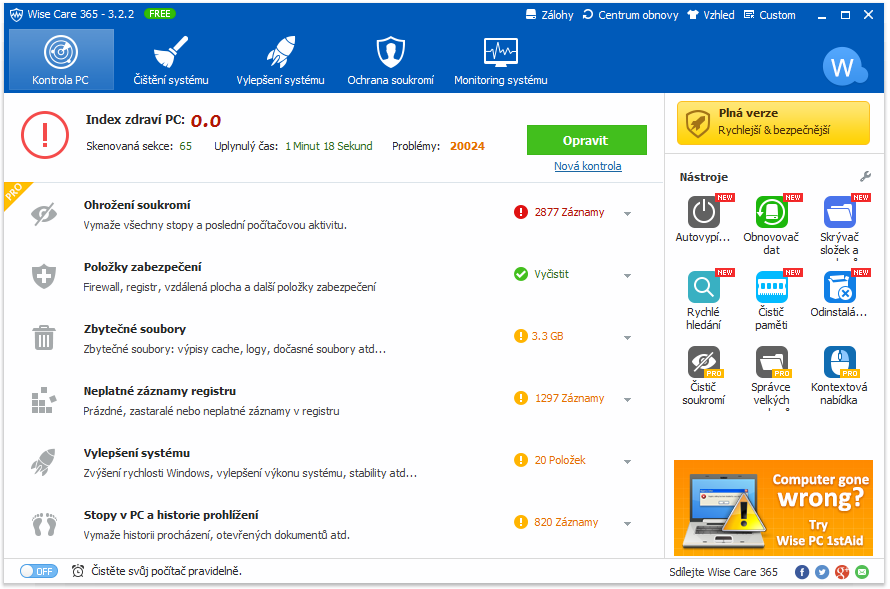The height and width of the screenshot is (589, 890).
Task: Click the Plná verze upgrade button
Action: [773, 123]
